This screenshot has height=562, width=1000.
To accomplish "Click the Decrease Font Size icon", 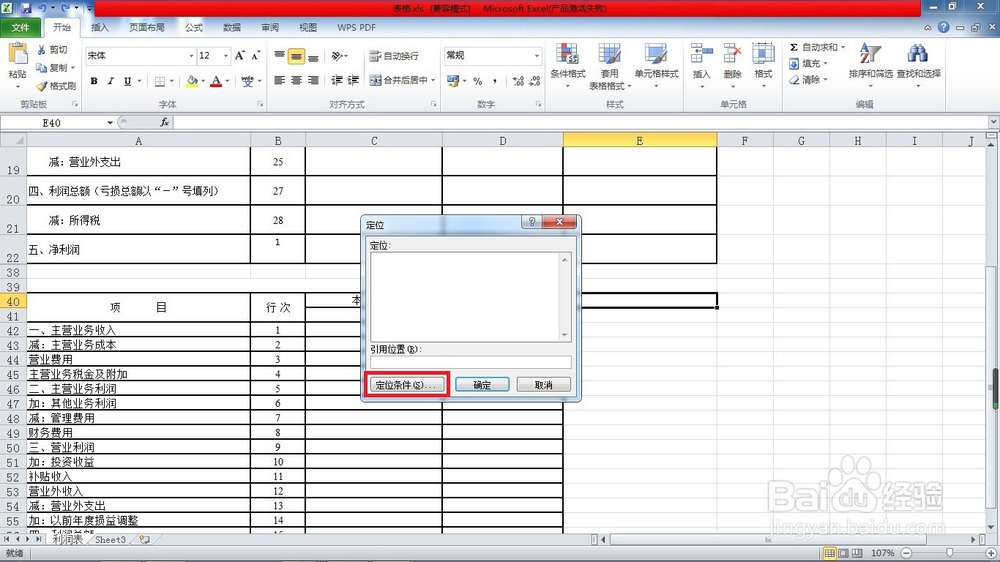I will pyautogui.click(x=256, y=55).
